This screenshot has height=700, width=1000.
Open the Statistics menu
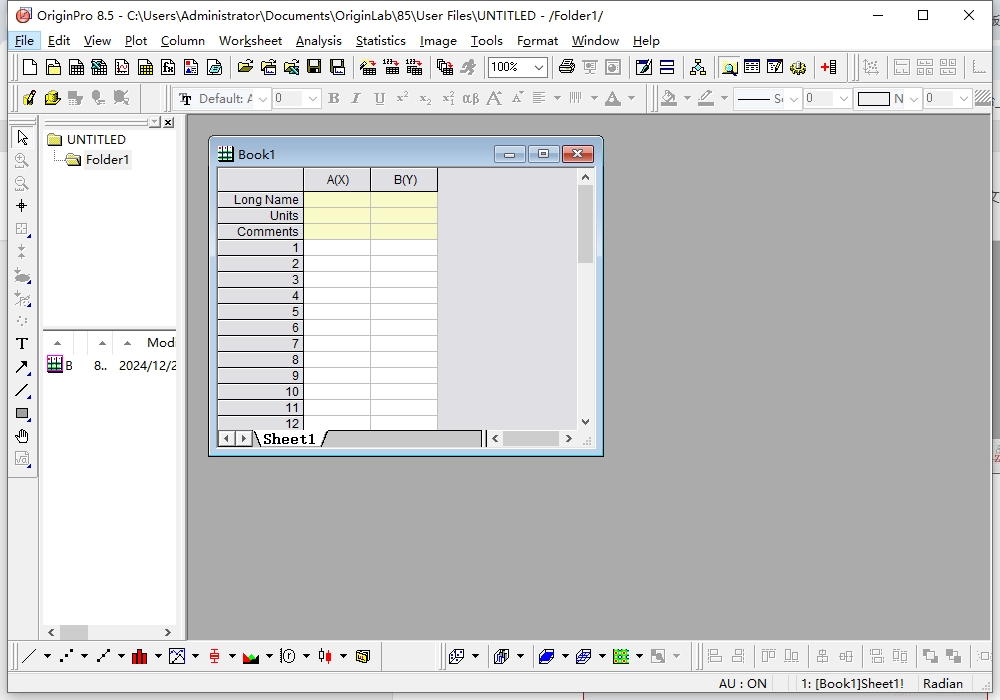click(380, 41)
